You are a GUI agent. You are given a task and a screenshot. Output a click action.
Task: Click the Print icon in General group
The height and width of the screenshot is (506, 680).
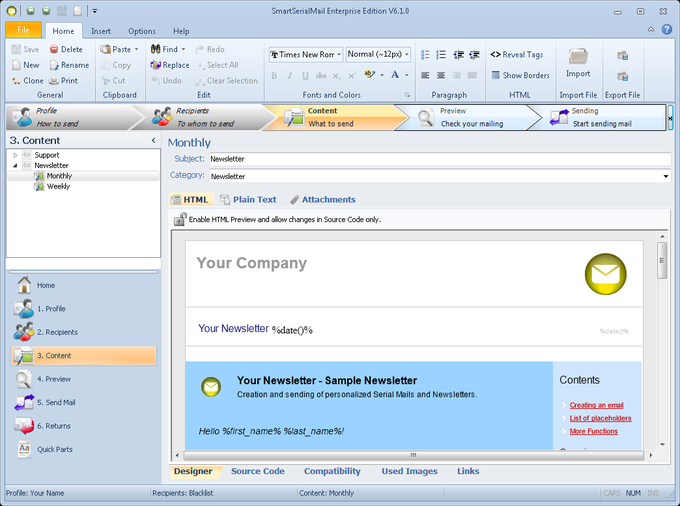point(54,81)
